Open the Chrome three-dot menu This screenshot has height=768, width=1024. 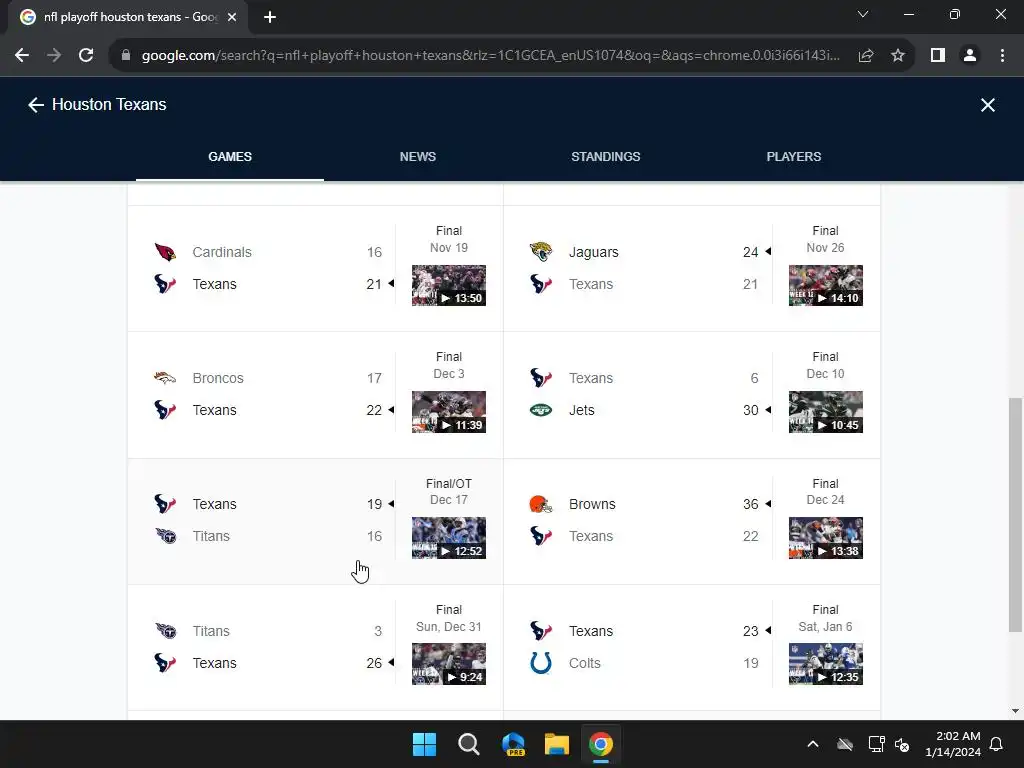click(x=1002, y=56)
